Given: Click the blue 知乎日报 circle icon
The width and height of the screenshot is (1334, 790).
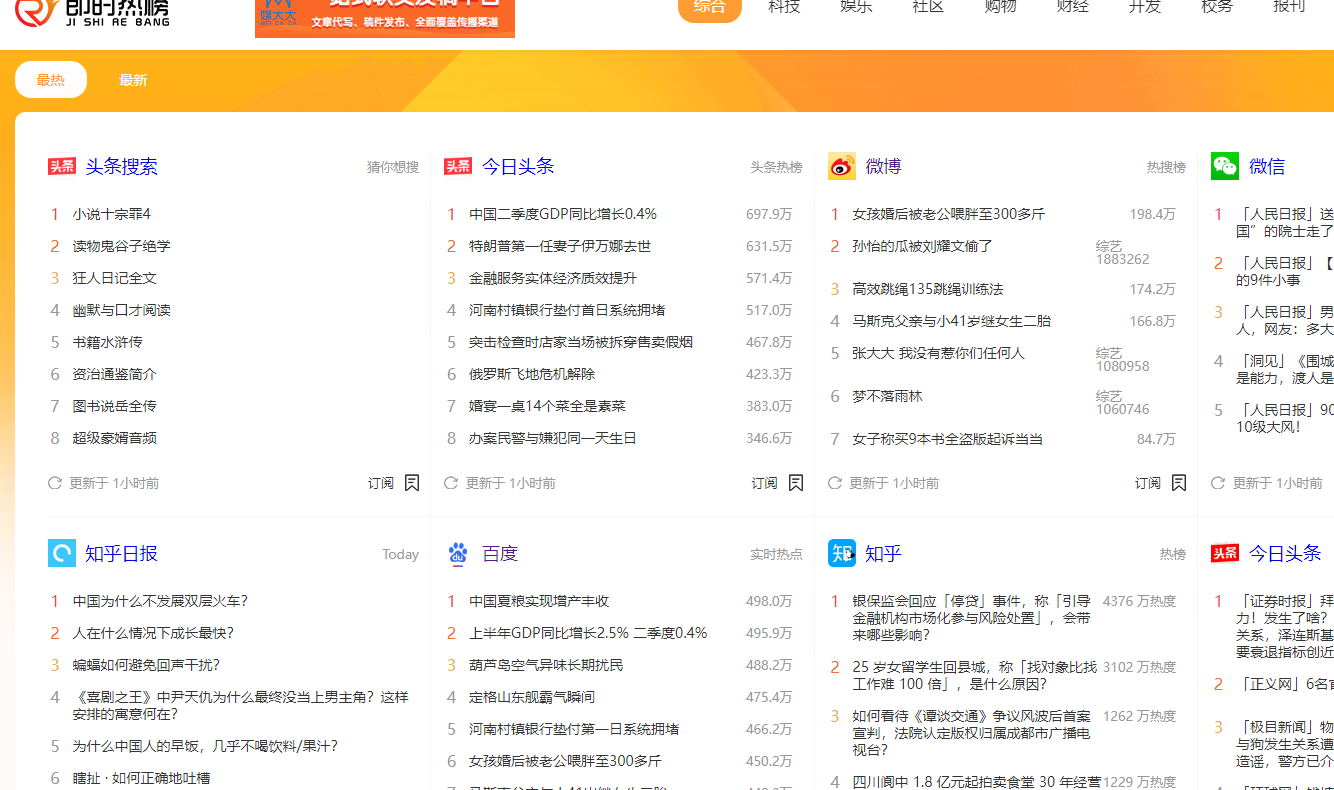Looking at the screenshot, I should pos(62,553).
